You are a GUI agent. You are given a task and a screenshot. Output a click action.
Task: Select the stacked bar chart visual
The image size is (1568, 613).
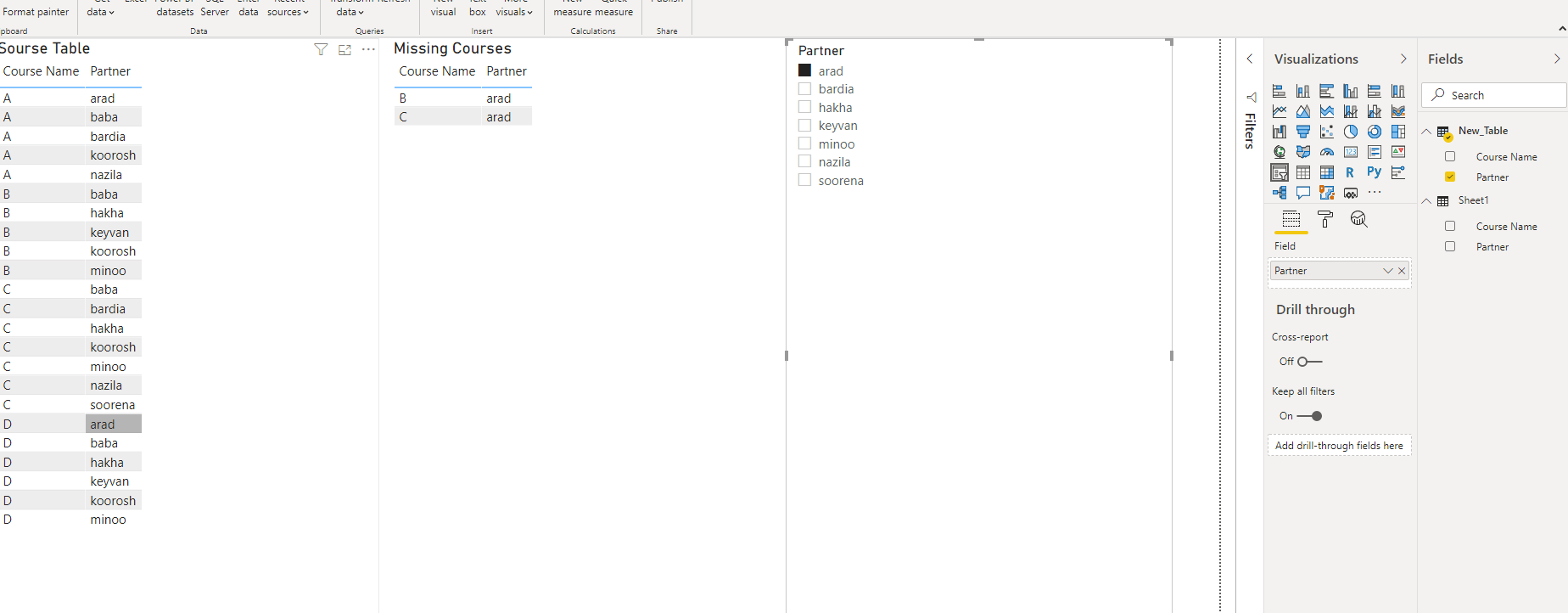tap(1280, 91)
